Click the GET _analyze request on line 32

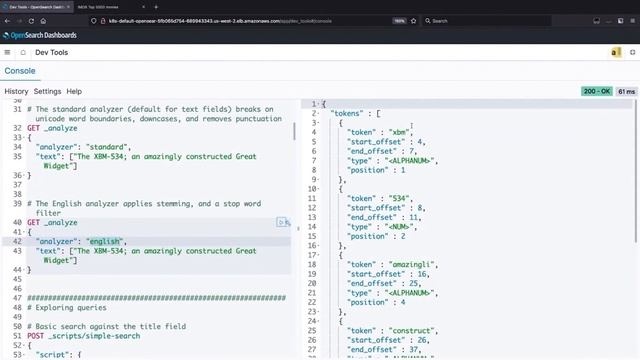point(52,128)
